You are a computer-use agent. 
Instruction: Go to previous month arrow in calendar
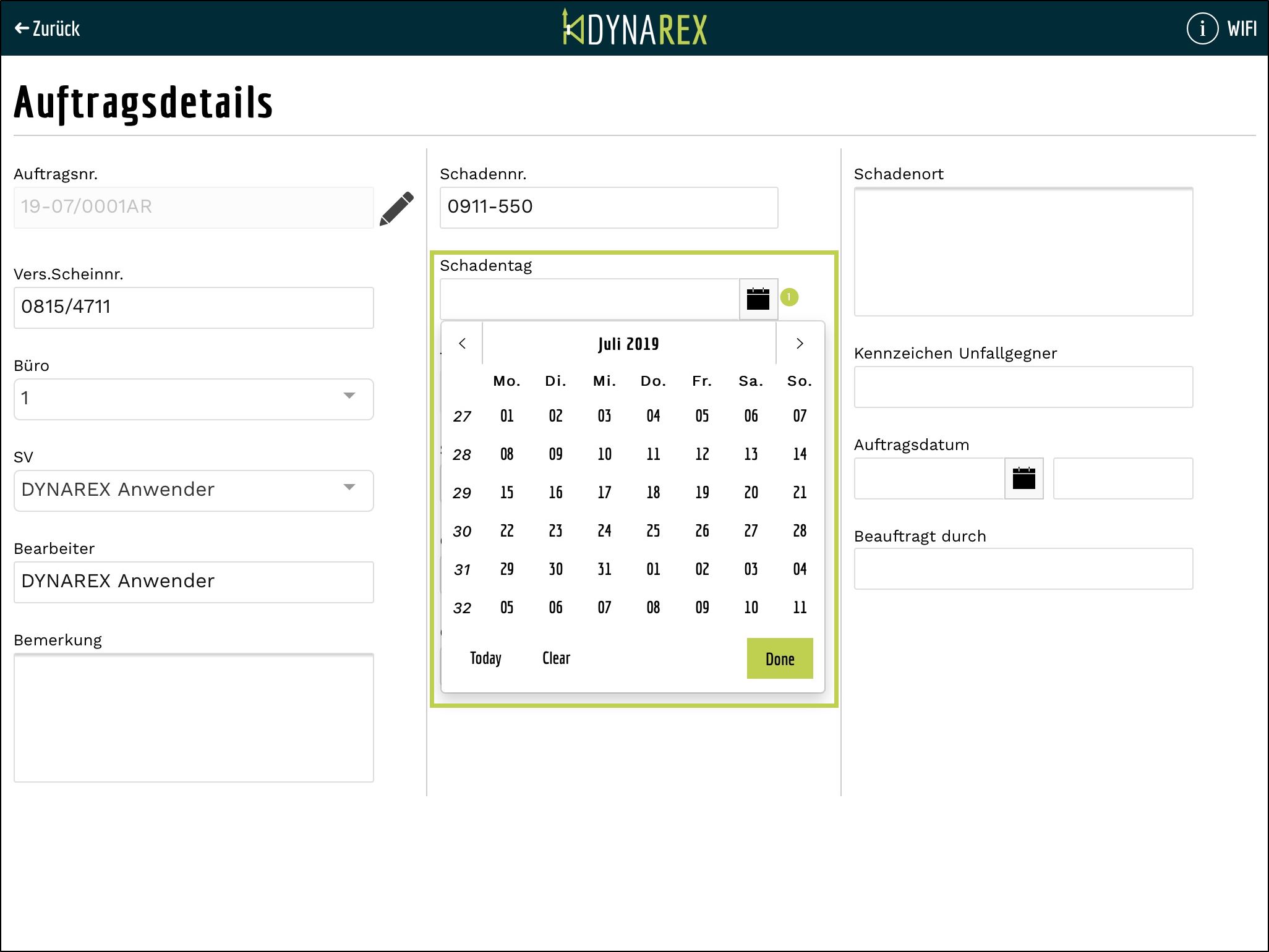tap(462, 344)
